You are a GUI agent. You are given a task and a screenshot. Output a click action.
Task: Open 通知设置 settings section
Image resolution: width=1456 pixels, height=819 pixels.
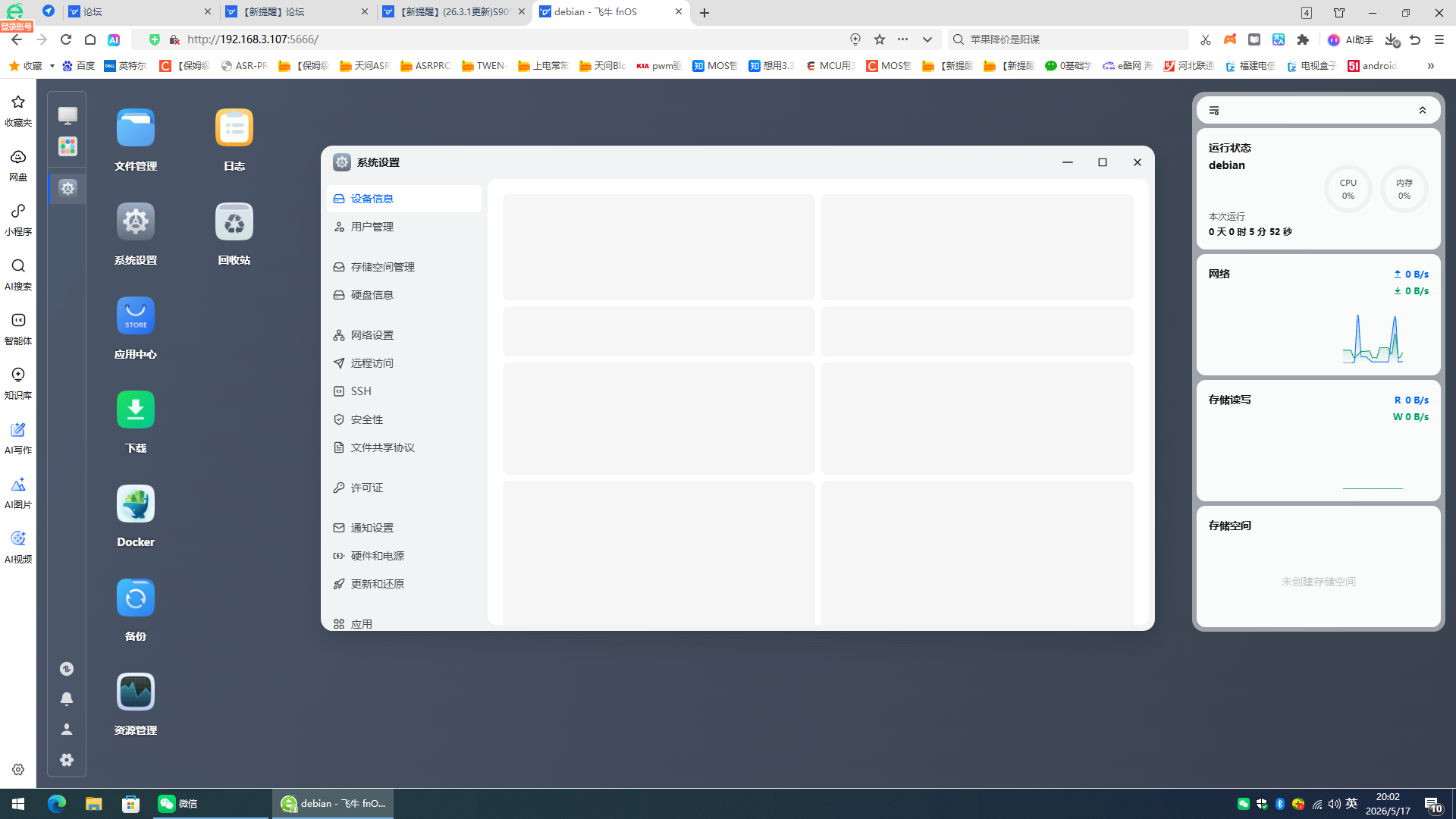[404, 528]
